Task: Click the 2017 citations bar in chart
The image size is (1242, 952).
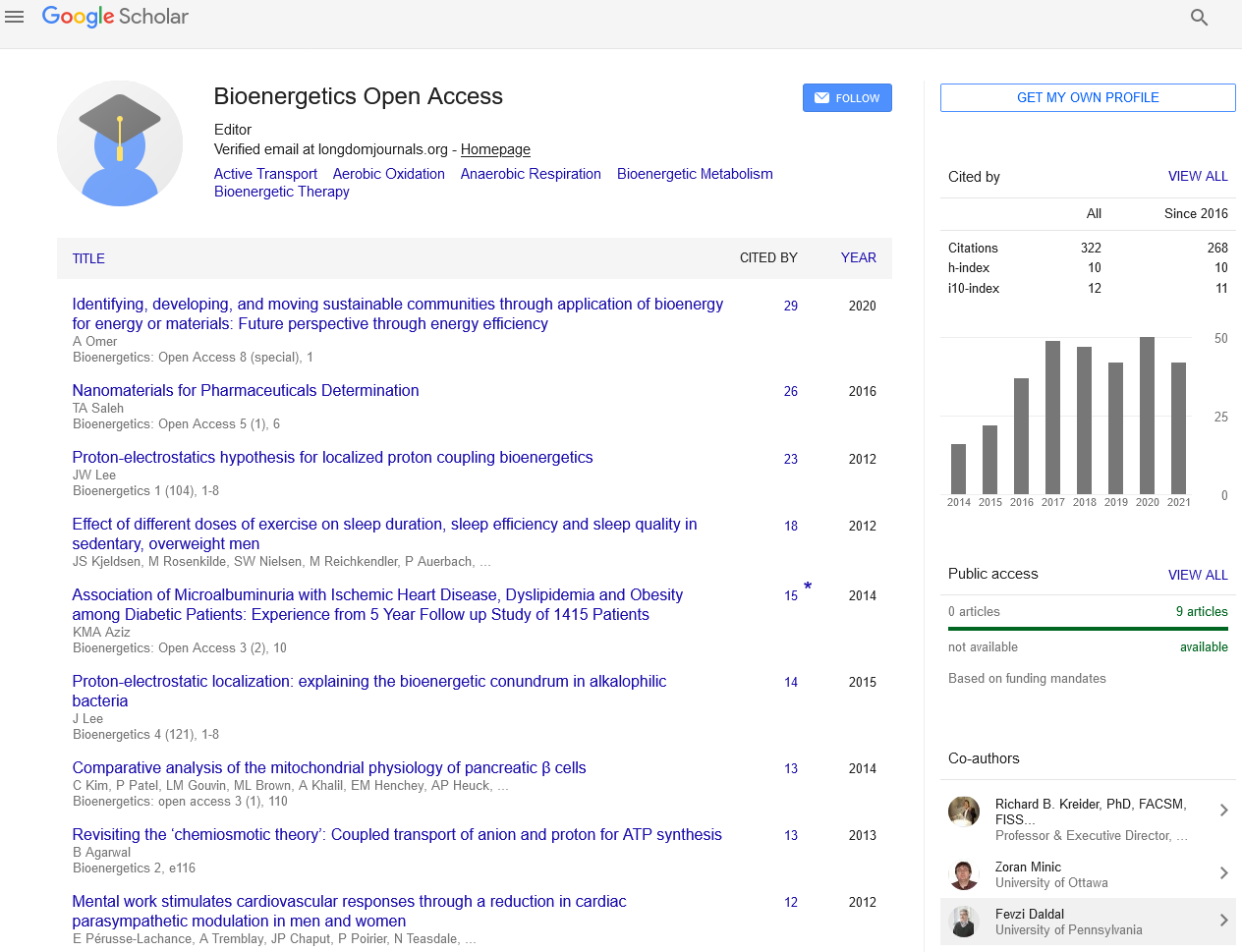Action: (x=1052, y=417)
